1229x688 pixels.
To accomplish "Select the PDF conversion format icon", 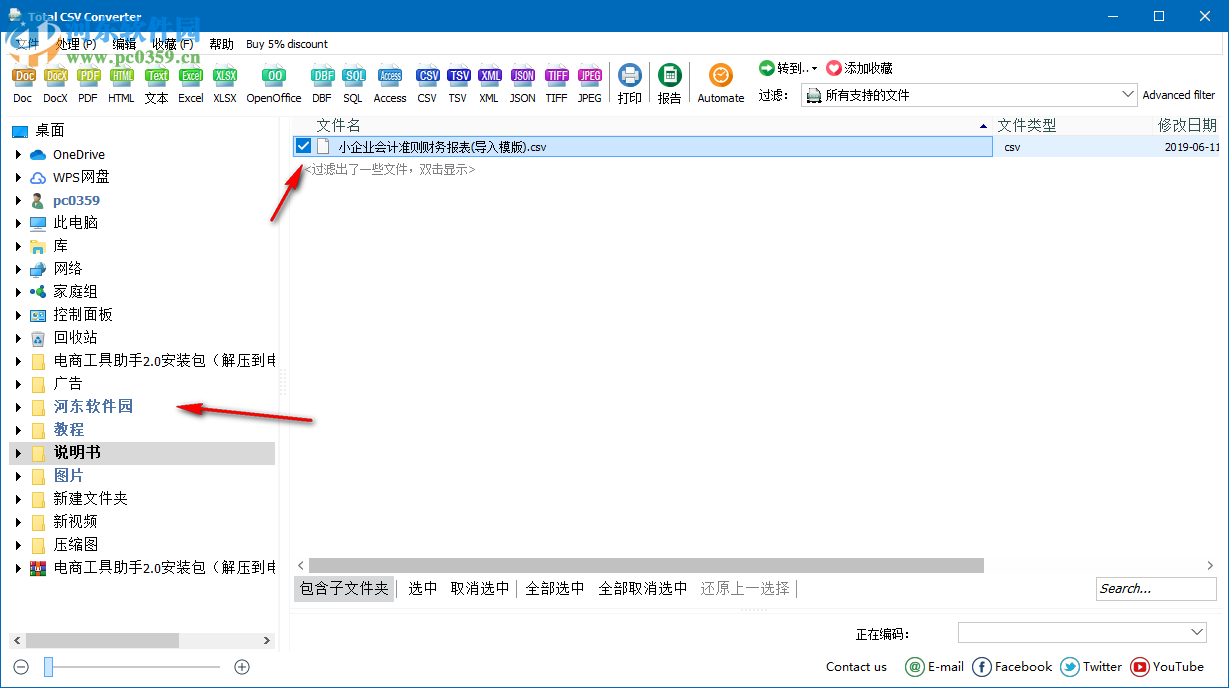I will pos(88,75).
